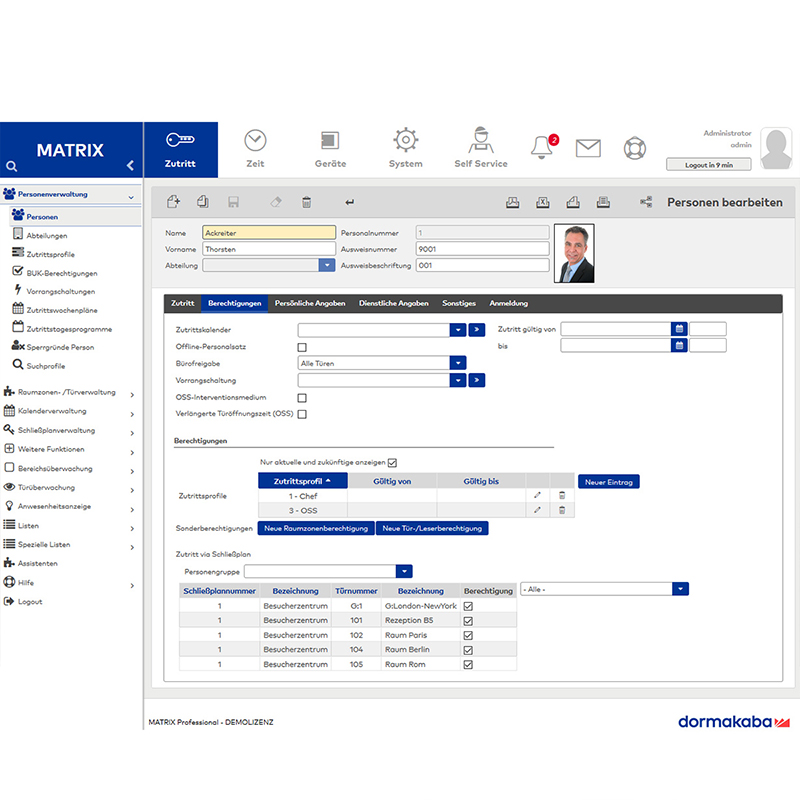The image size is (800, 800).
Task: Enable the Offline-Personalsatz checkbox
Action: pyautogui.click(x=302, y=347)
